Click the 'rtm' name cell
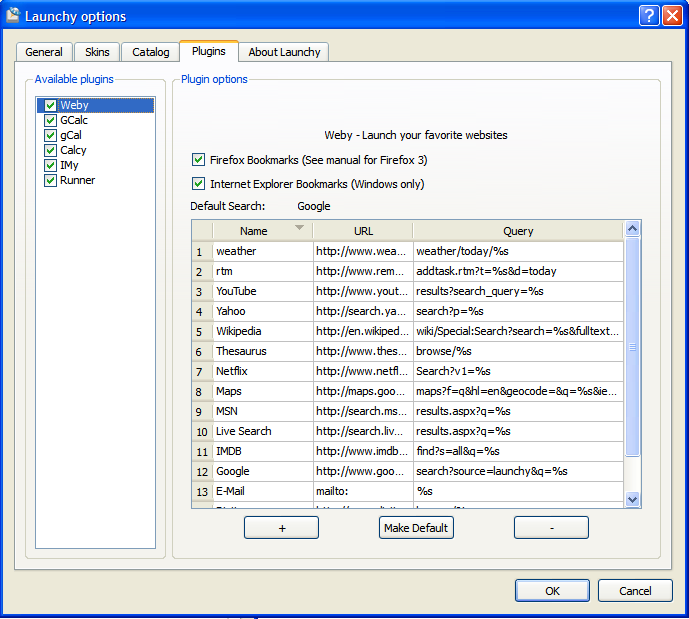This screenshot has height=619, width=689. [263, 271]
